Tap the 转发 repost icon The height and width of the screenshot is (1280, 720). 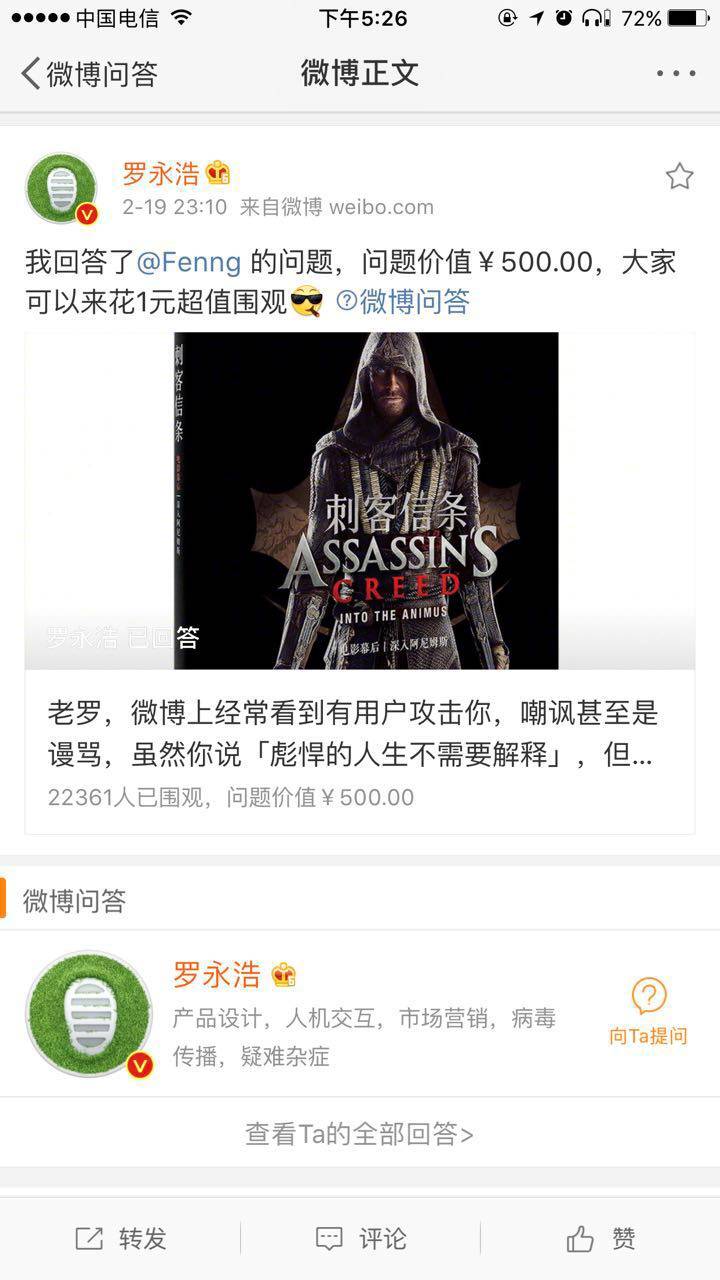tap(89, 1239)
